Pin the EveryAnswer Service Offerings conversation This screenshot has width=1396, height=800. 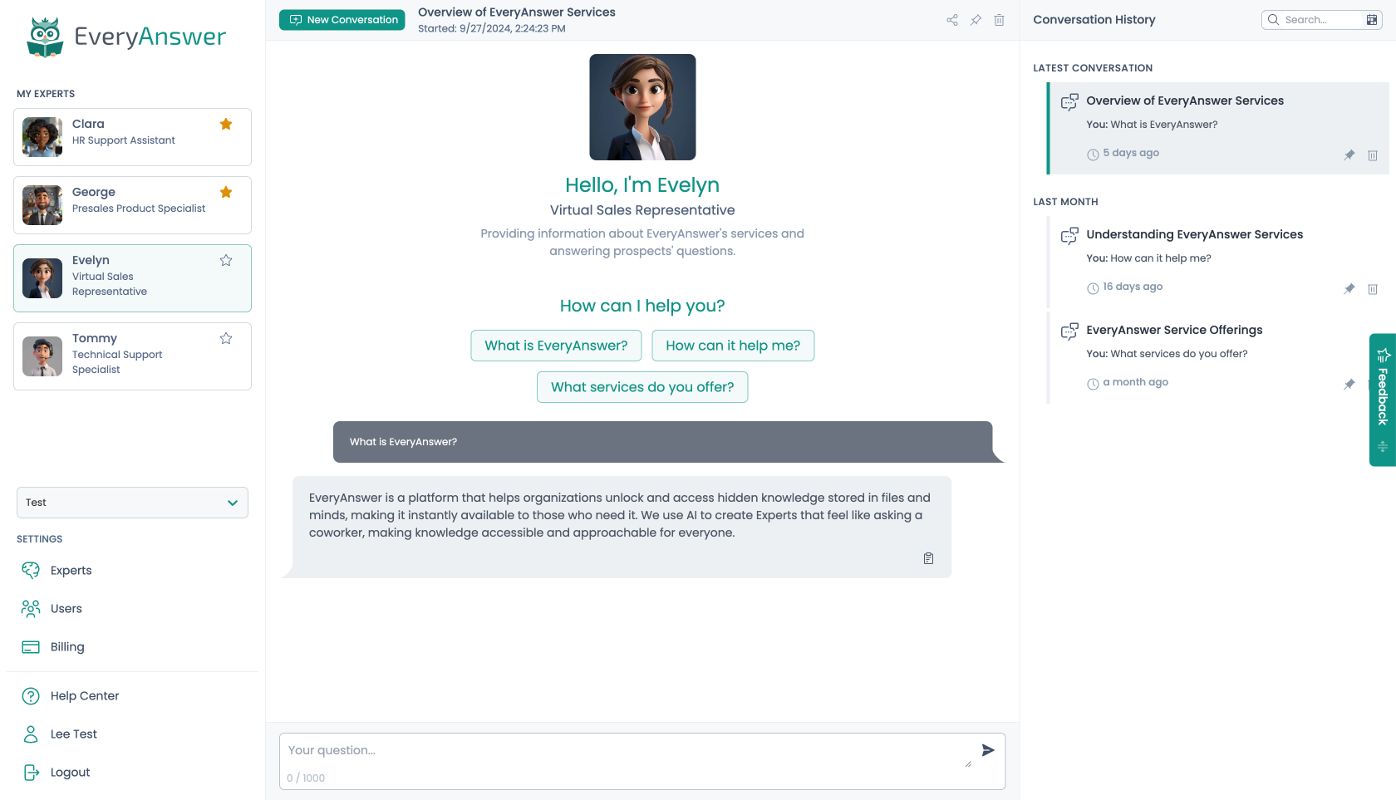(1349, 384)
